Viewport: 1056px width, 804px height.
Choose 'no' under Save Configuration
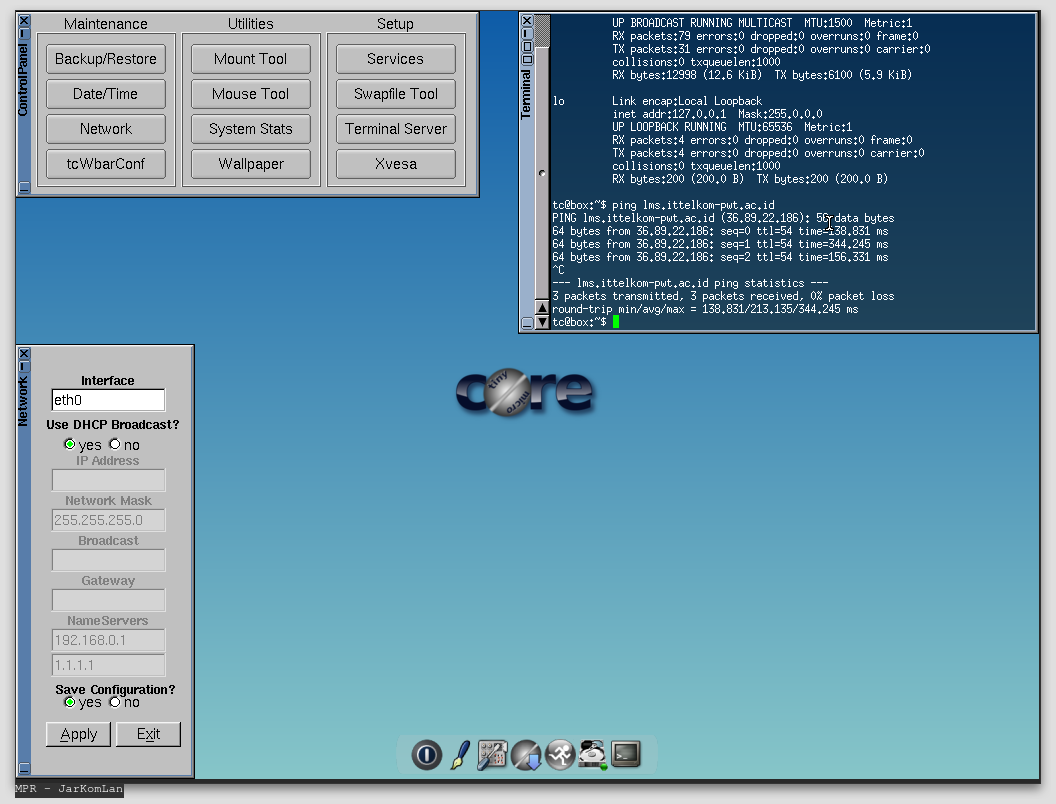coord(115,702)
